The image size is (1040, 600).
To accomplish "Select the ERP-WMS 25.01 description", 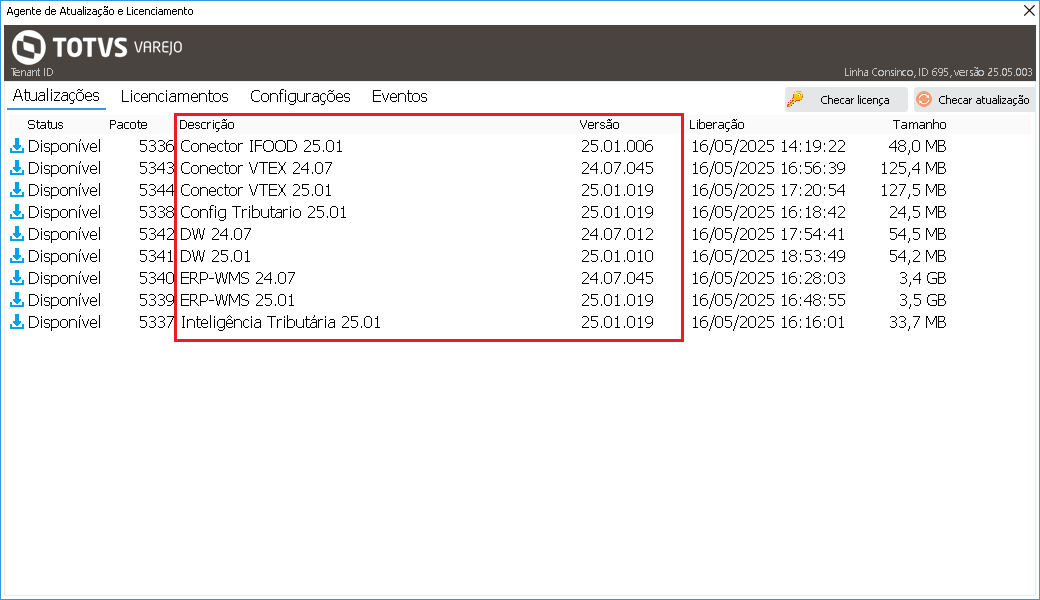I will [x=237, y=300].
